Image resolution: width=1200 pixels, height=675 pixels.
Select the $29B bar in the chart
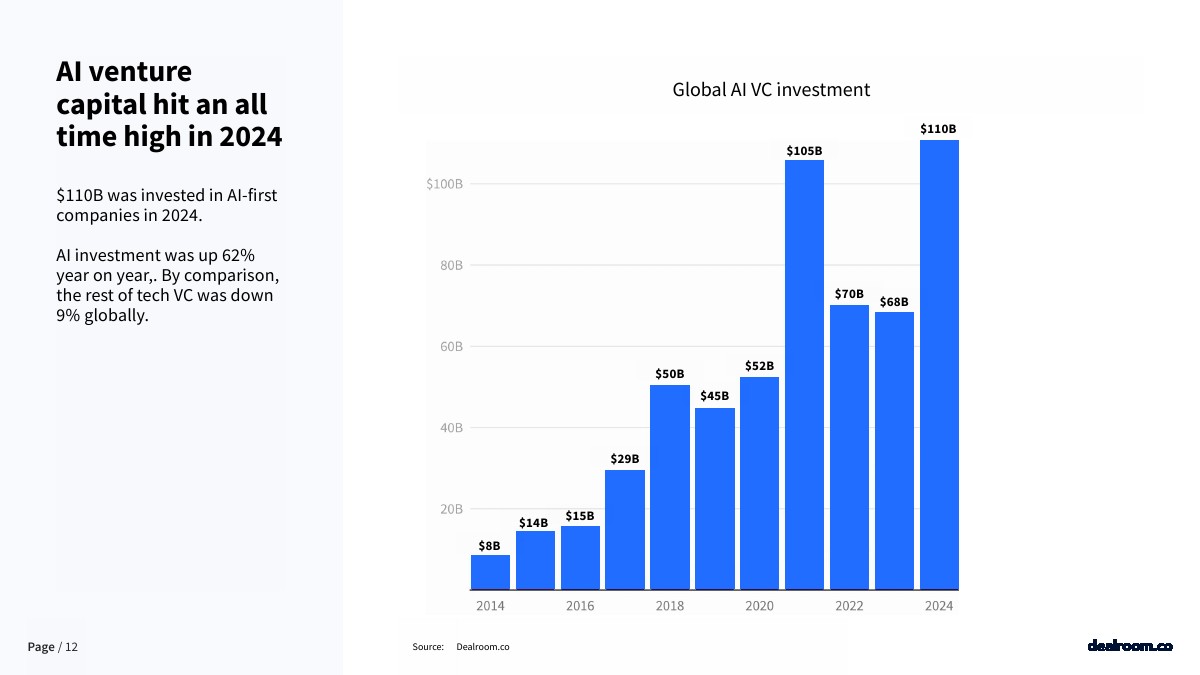624,529
